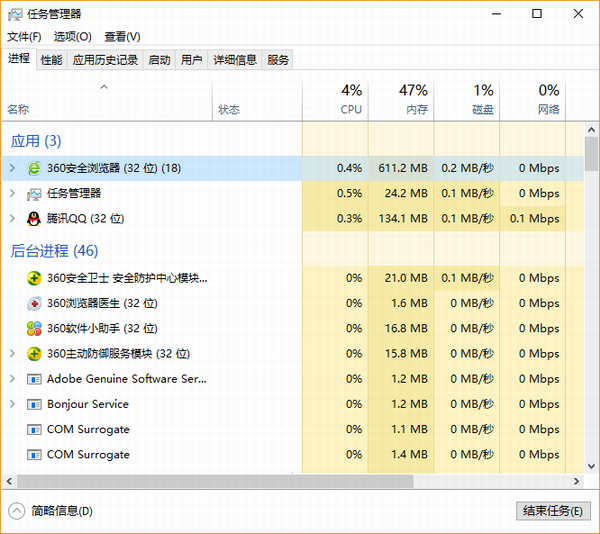Click the second COM Surrogate icon (1.4 MB)

pyautogui.click(x=34, y=455)
